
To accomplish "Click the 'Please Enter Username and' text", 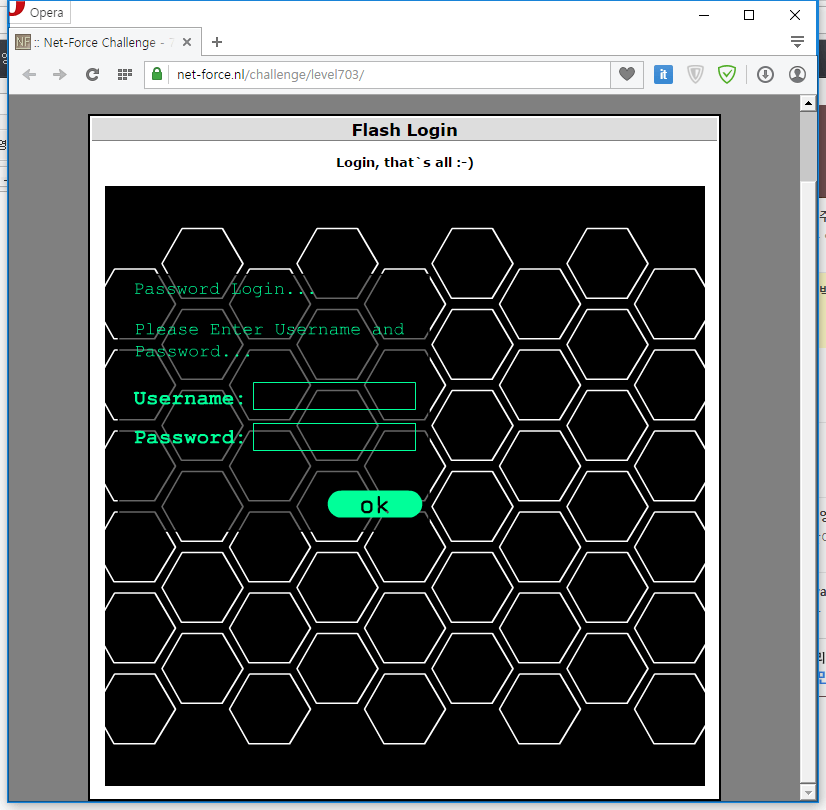I will pyautogui.click(x=270, y=330).
